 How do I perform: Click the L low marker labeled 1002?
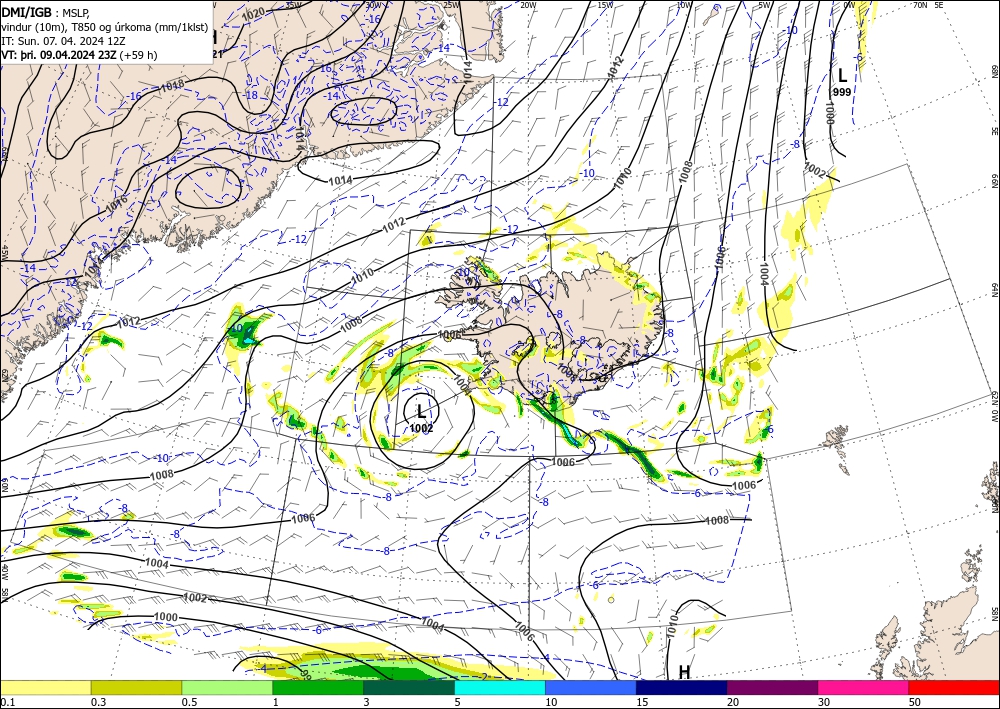click(x=421, y=411)
